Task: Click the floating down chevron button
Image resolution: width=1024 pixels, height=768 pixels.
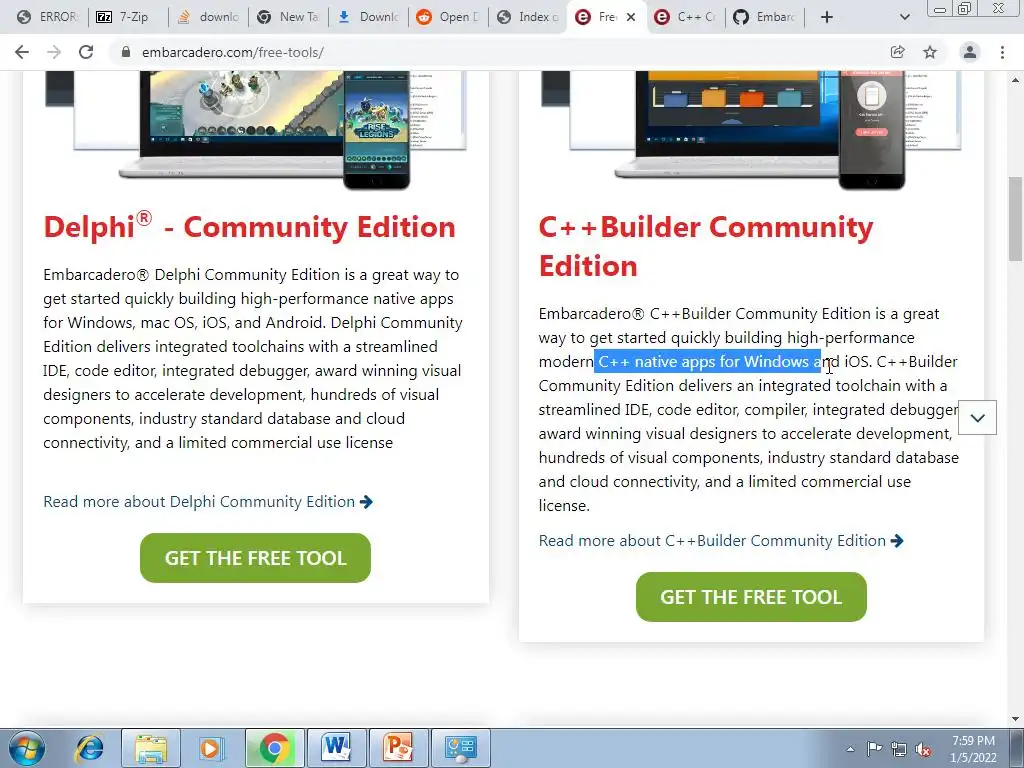Action: (x=978, y=417)
